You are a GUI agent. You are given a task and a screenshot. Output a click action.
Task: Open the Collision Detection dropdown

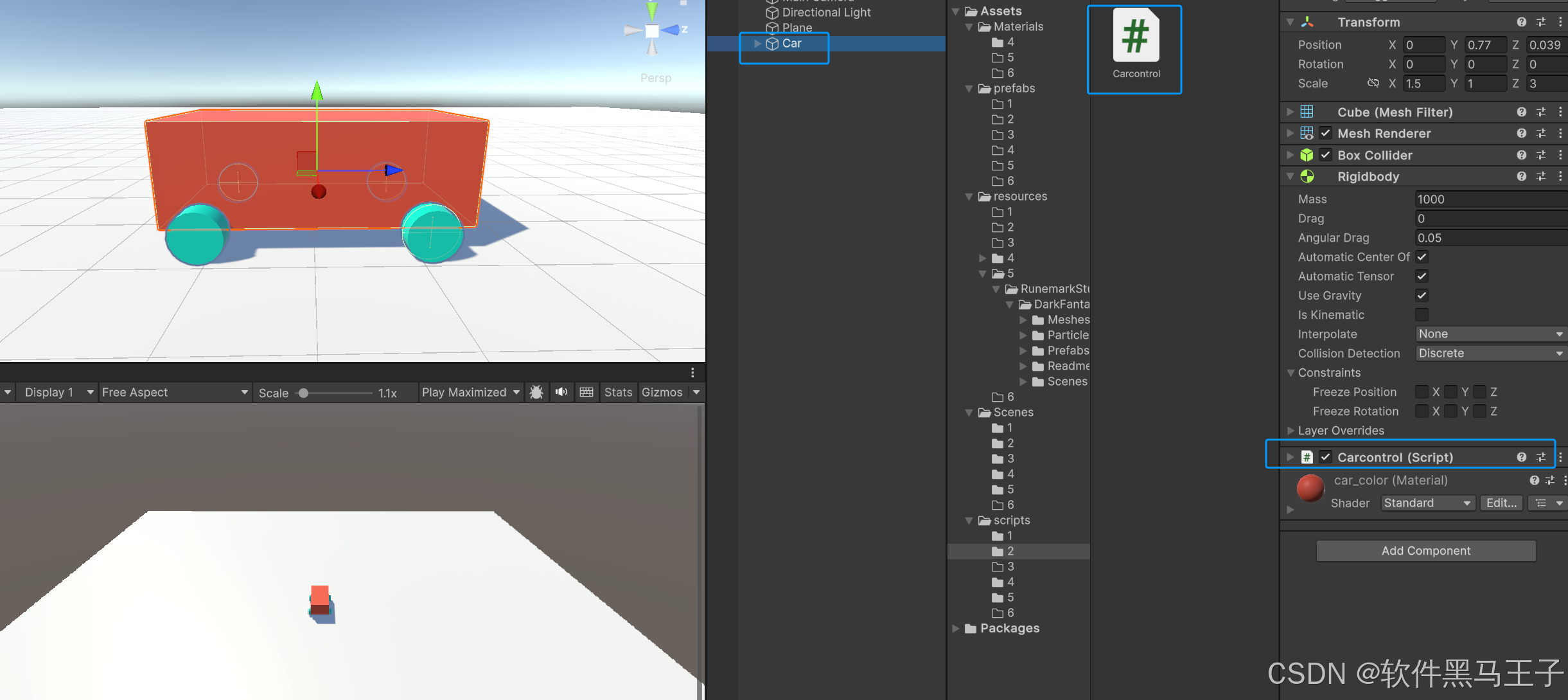[1490, 354]
